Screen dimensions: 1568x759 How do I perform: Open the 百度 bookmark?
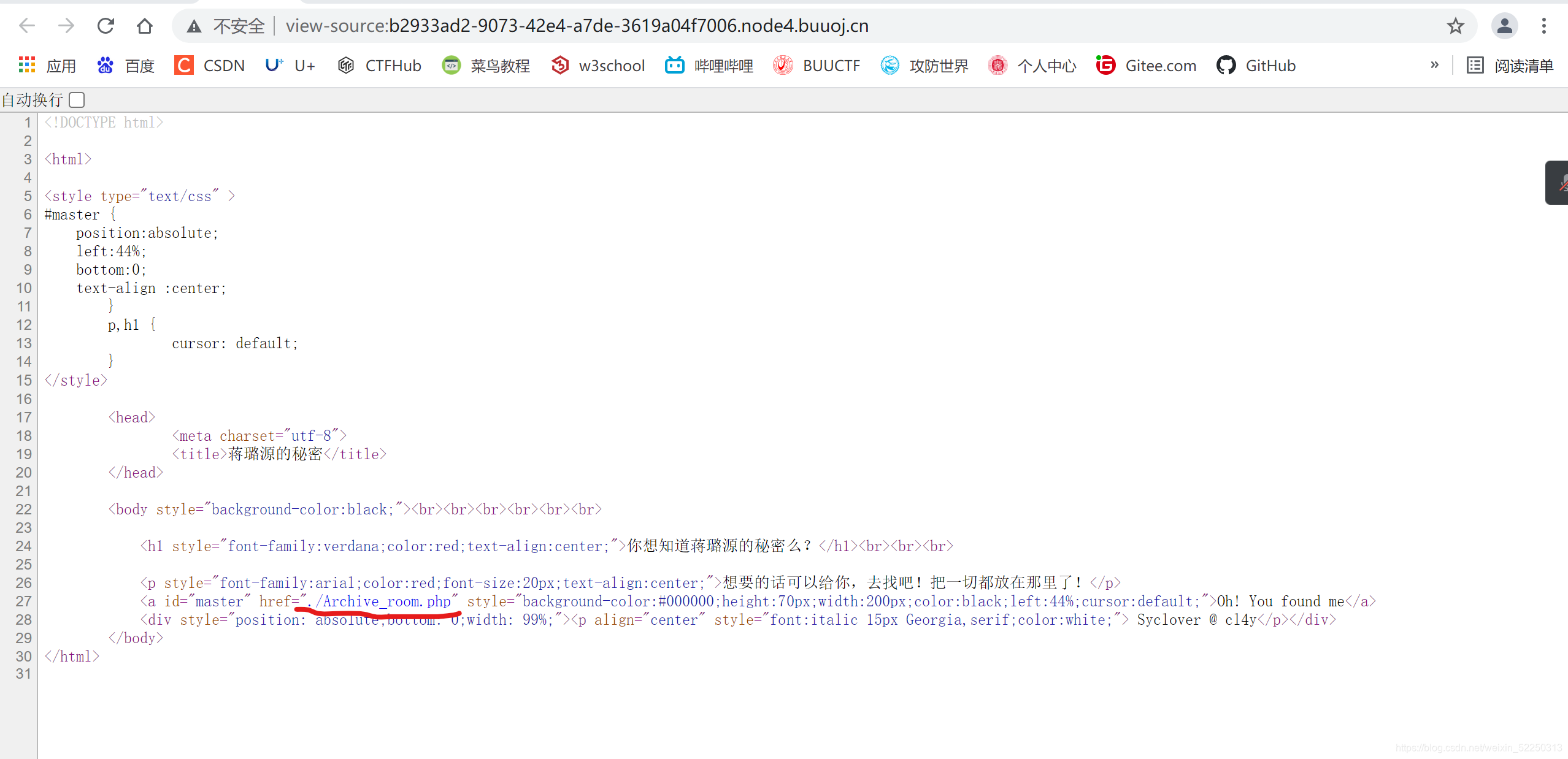126,65
